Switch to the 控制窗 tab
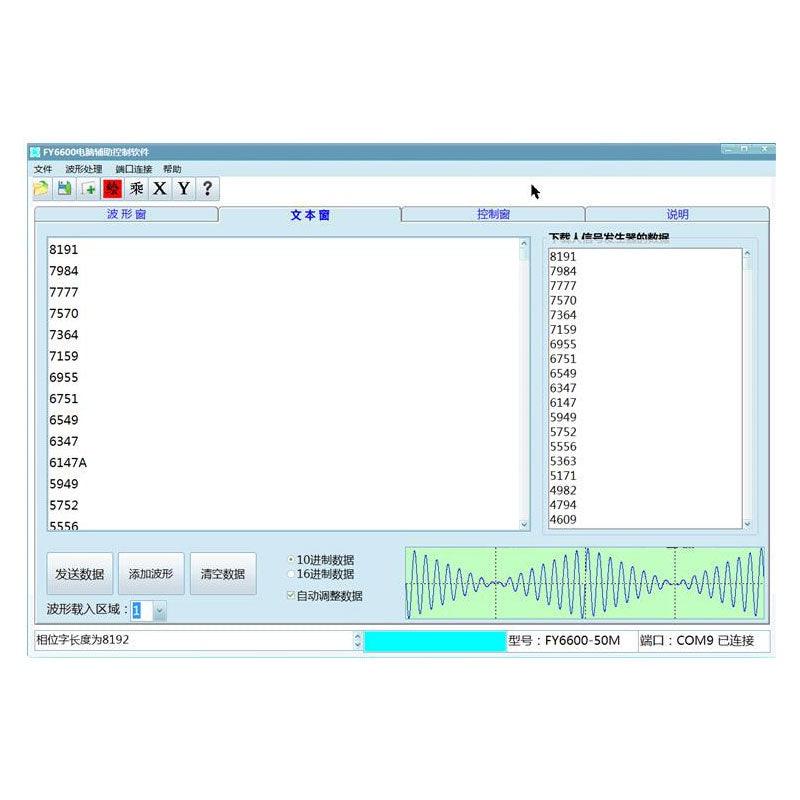Viewport: 800px width, 800px height. pos(493,214)
